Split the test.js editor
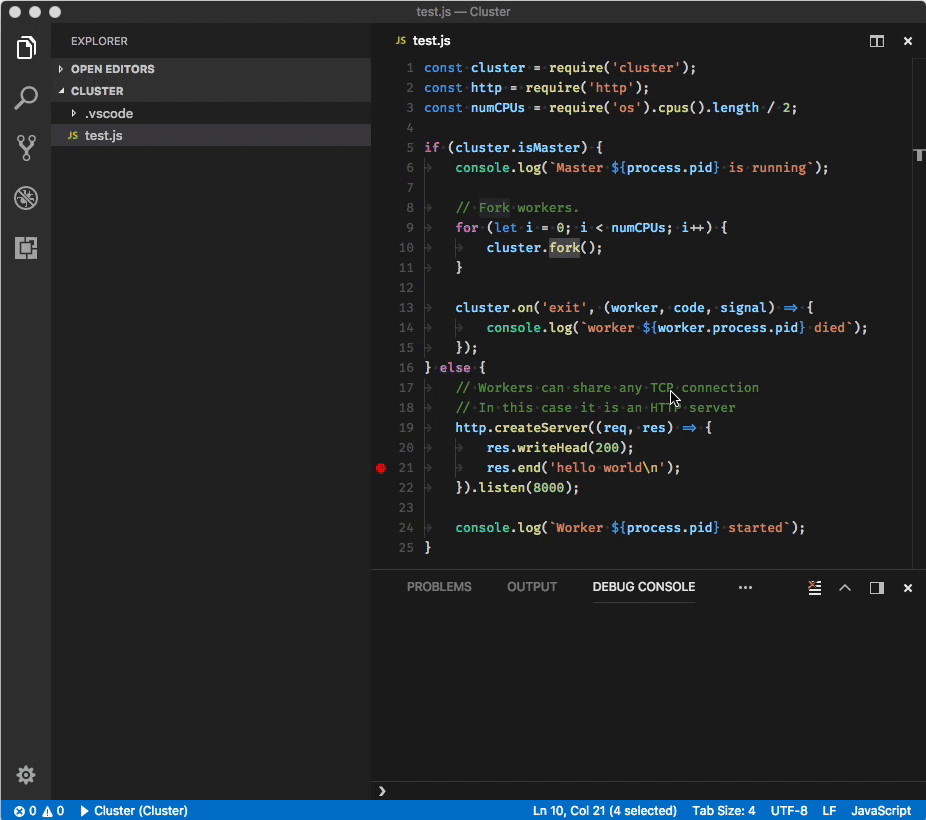This screenshot has width=926, height=820. tap(876, 41)
